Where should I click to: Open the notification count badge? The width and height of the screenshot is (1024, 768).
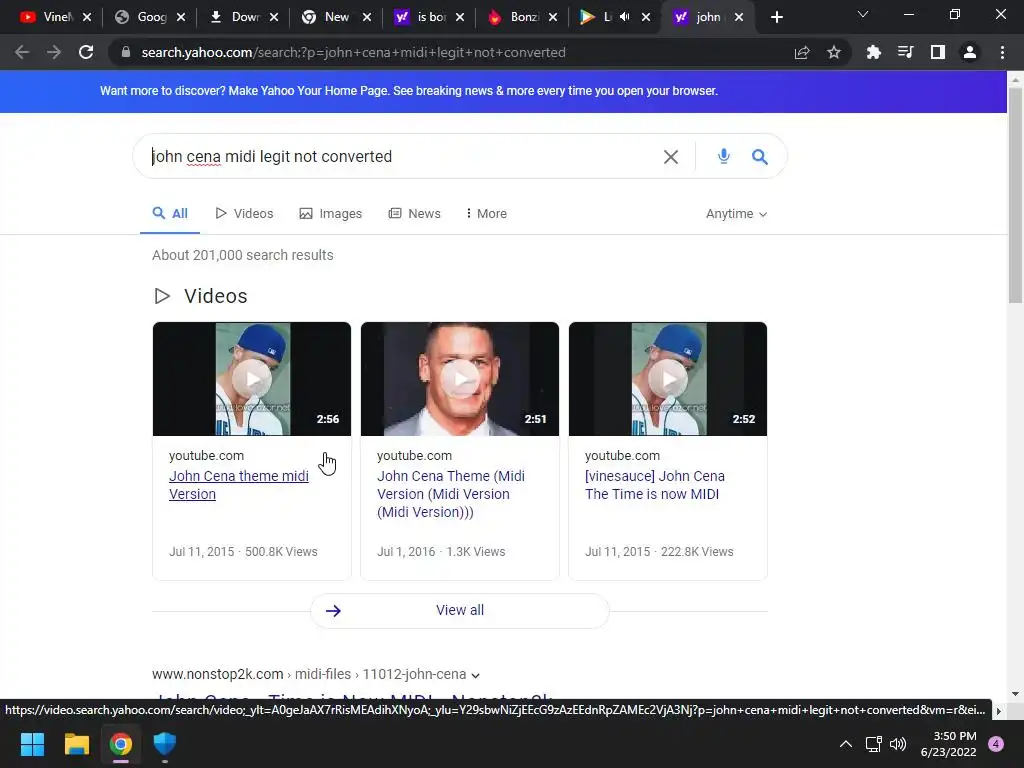tap(996, 744)
